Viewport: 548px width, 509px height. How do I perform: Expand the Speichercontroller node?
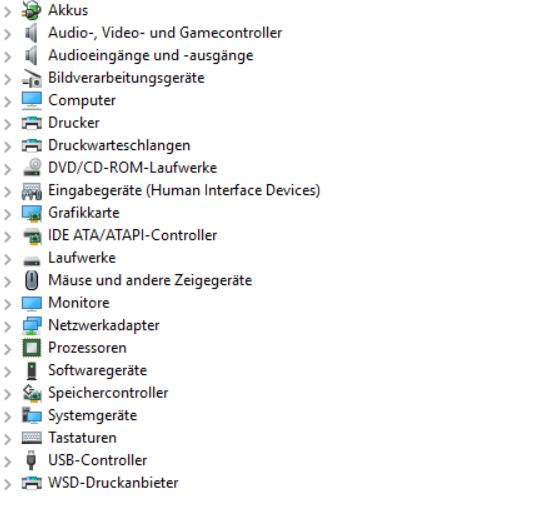[x=8, y=394]
